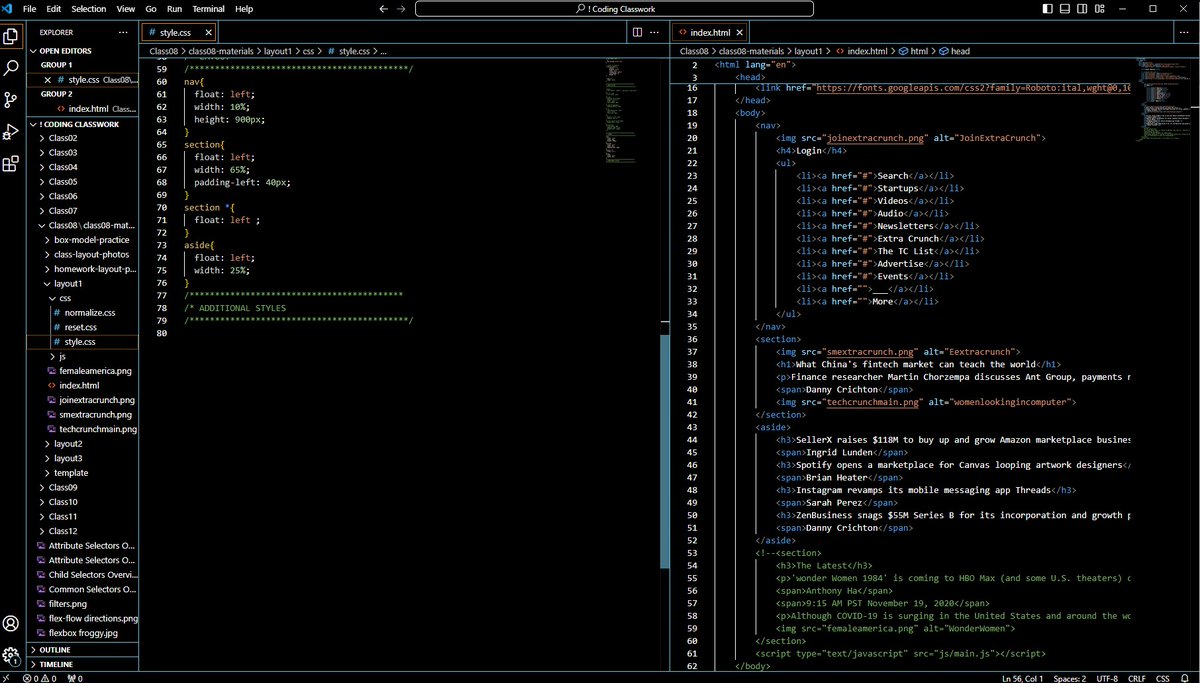Screen dimensions: 1200x683
Task: Expand the Outline section
Action: coord(80,650)
